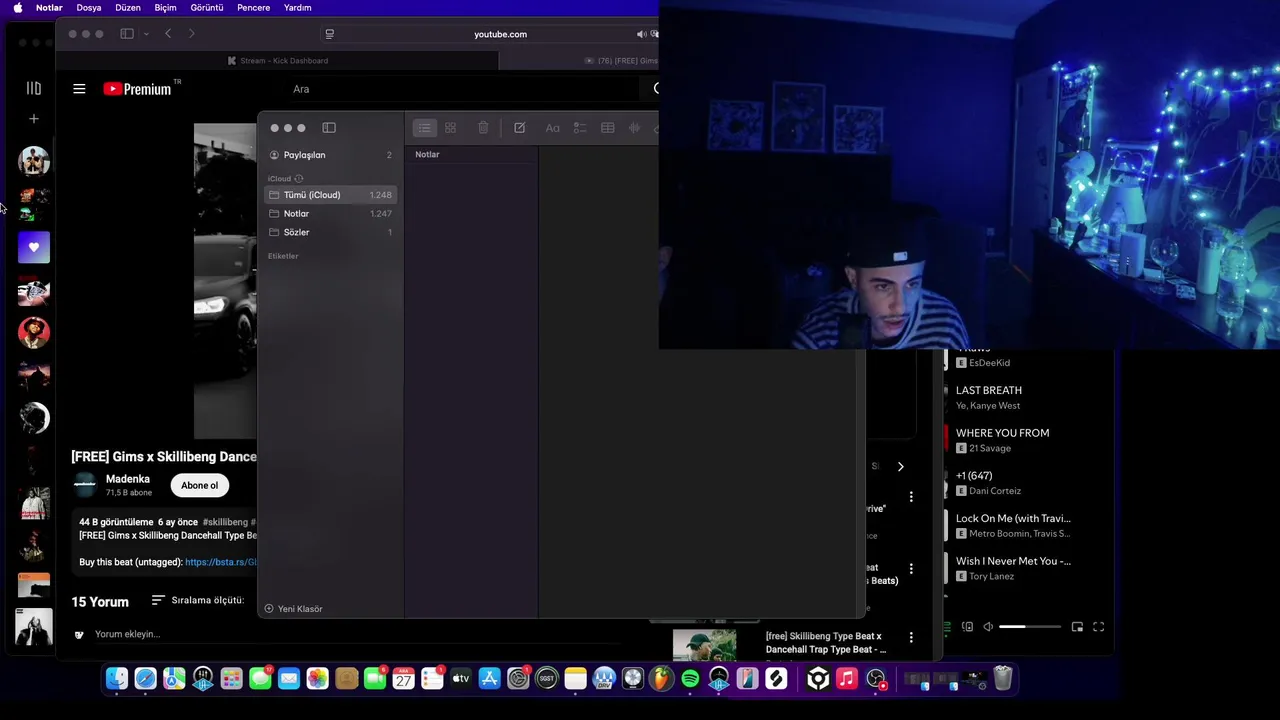This screenshot has width=1280, height=720.
Task: Click the youtube.com address bar
Action: pyautogui.click(x=500, y=34)
